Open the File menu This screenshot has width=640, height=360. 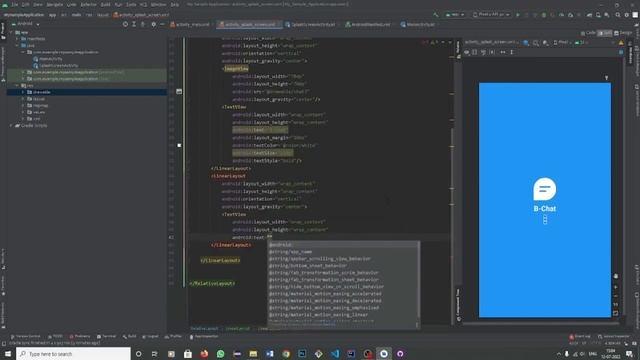pos(15,4)
